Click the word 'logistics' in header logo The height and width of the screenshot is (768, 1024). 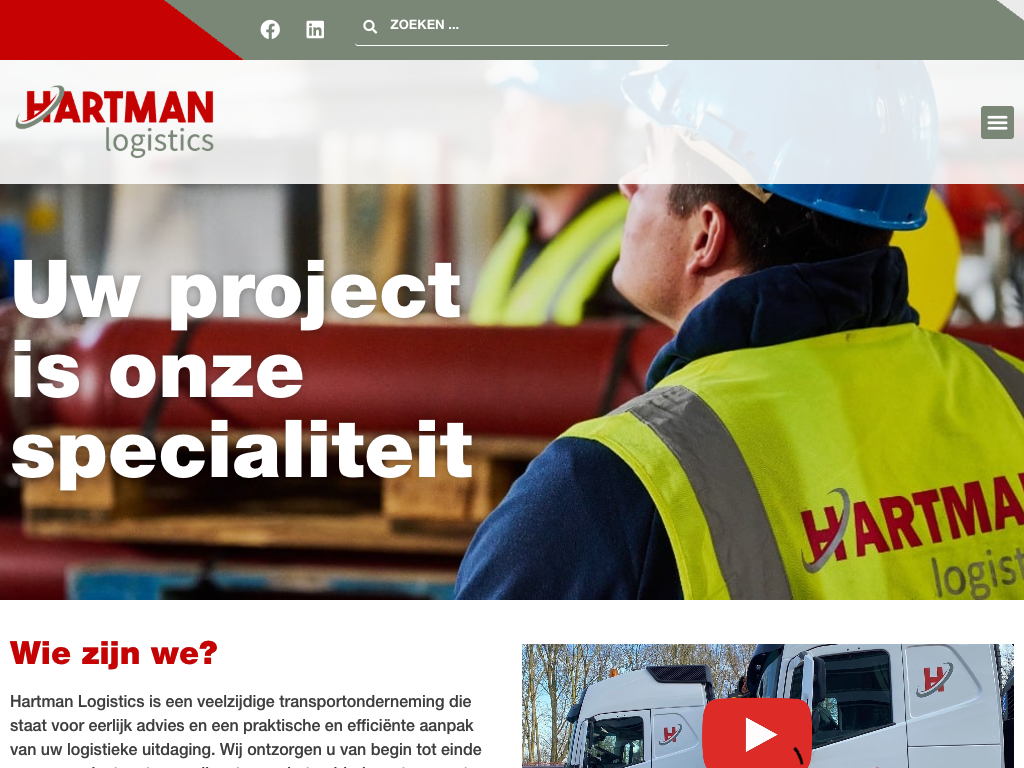(159, 142)
